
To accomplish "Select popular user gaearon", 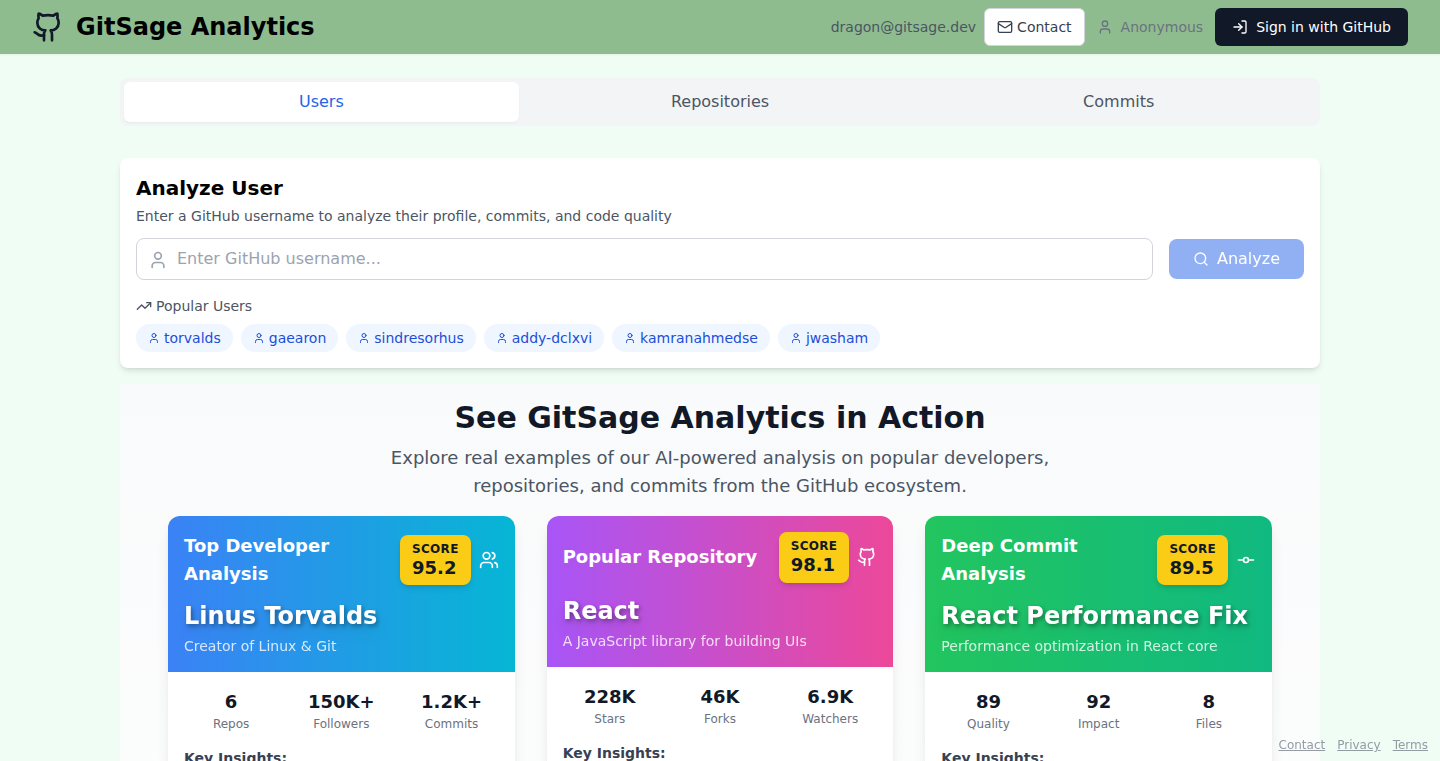I will pos(290,338).
